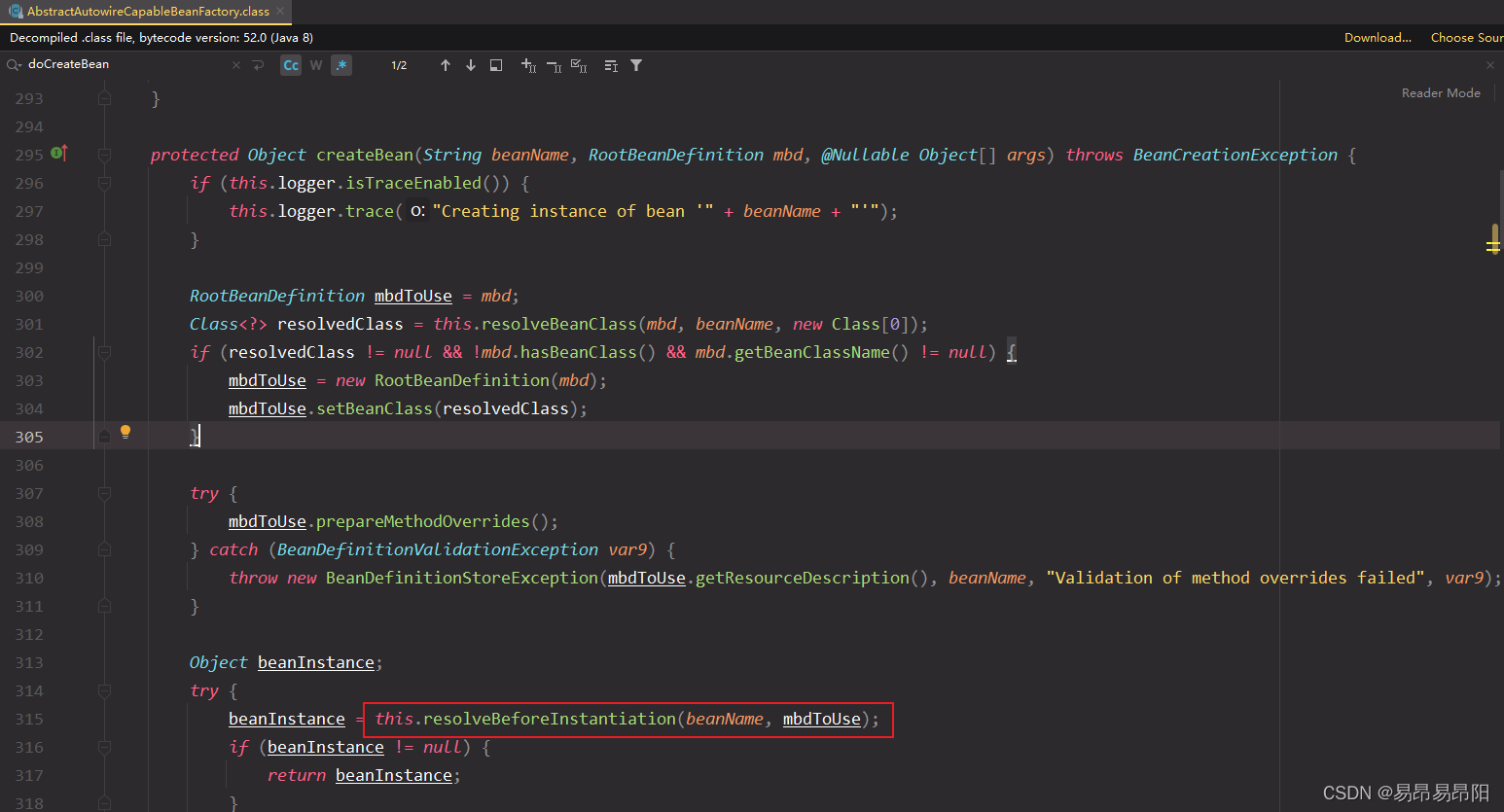Viewport: 1504px width, 812px height.
Task: Collapse the try block at line 307
Action: (104, 493)
